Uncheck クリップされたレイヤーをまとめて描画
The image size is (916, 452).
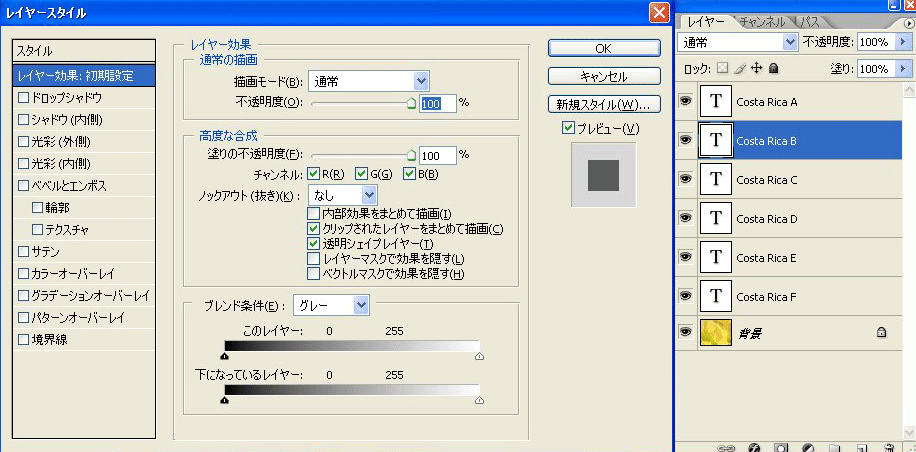[314, 229]
